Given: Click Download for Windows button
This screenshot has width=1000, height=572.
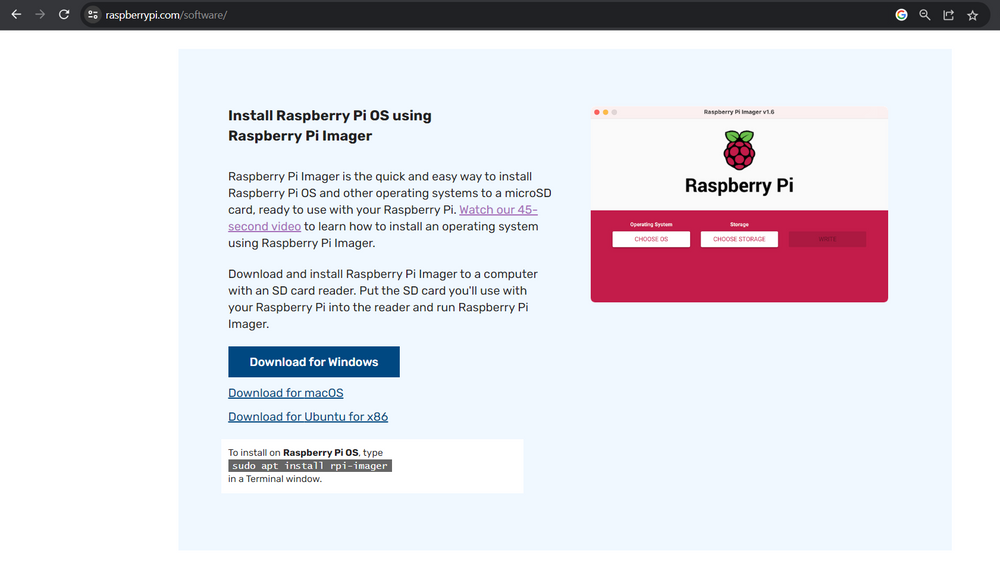Looking at the screenshot, I should coord(314,362).
